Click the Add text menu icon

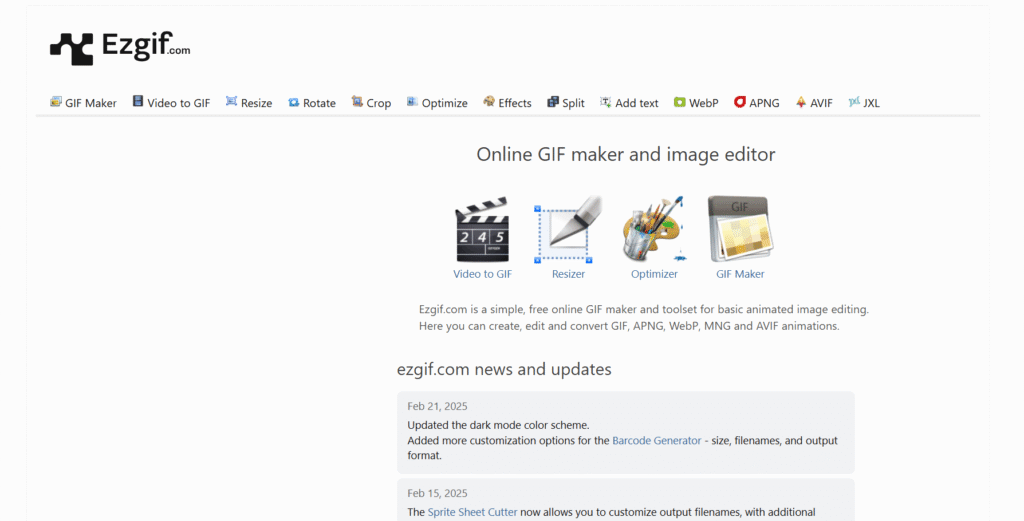(606, 102)
